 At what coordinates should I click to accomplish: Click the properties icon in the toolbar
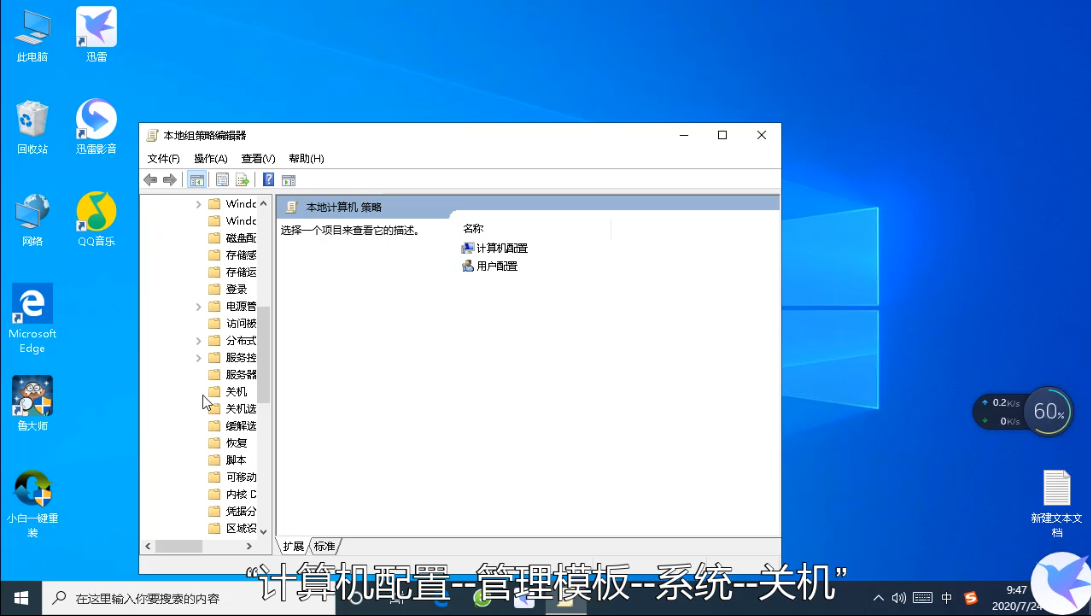221,179
